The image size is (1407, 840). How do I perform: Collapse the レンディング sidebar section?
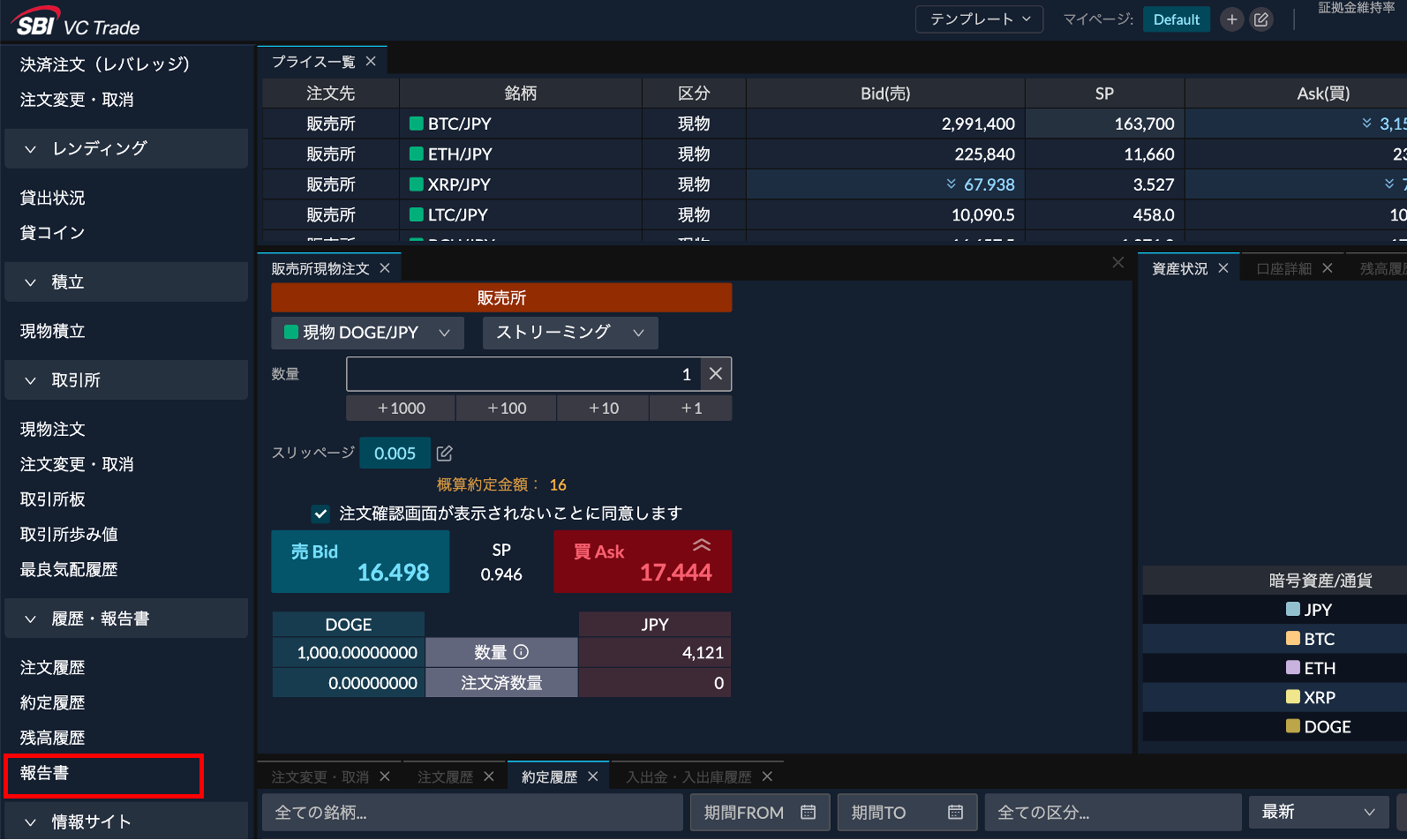31,149
